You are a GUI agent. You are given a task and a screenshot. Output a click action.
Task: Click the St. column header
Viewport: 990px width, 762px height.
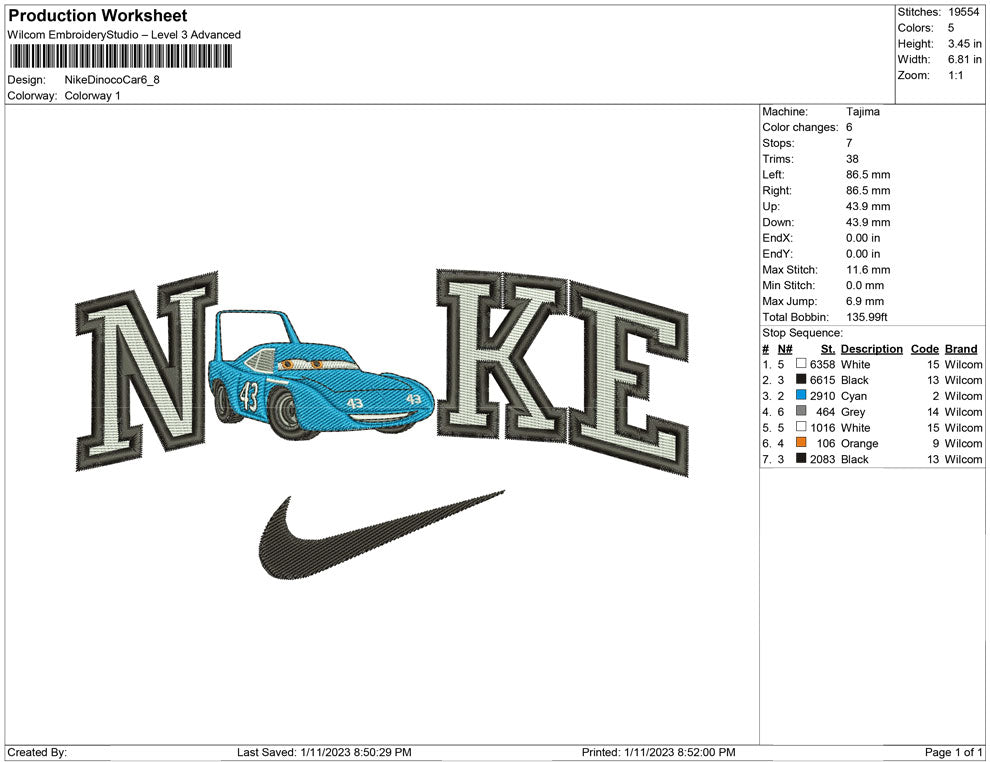pyautogui.click(x=827, y=349)
